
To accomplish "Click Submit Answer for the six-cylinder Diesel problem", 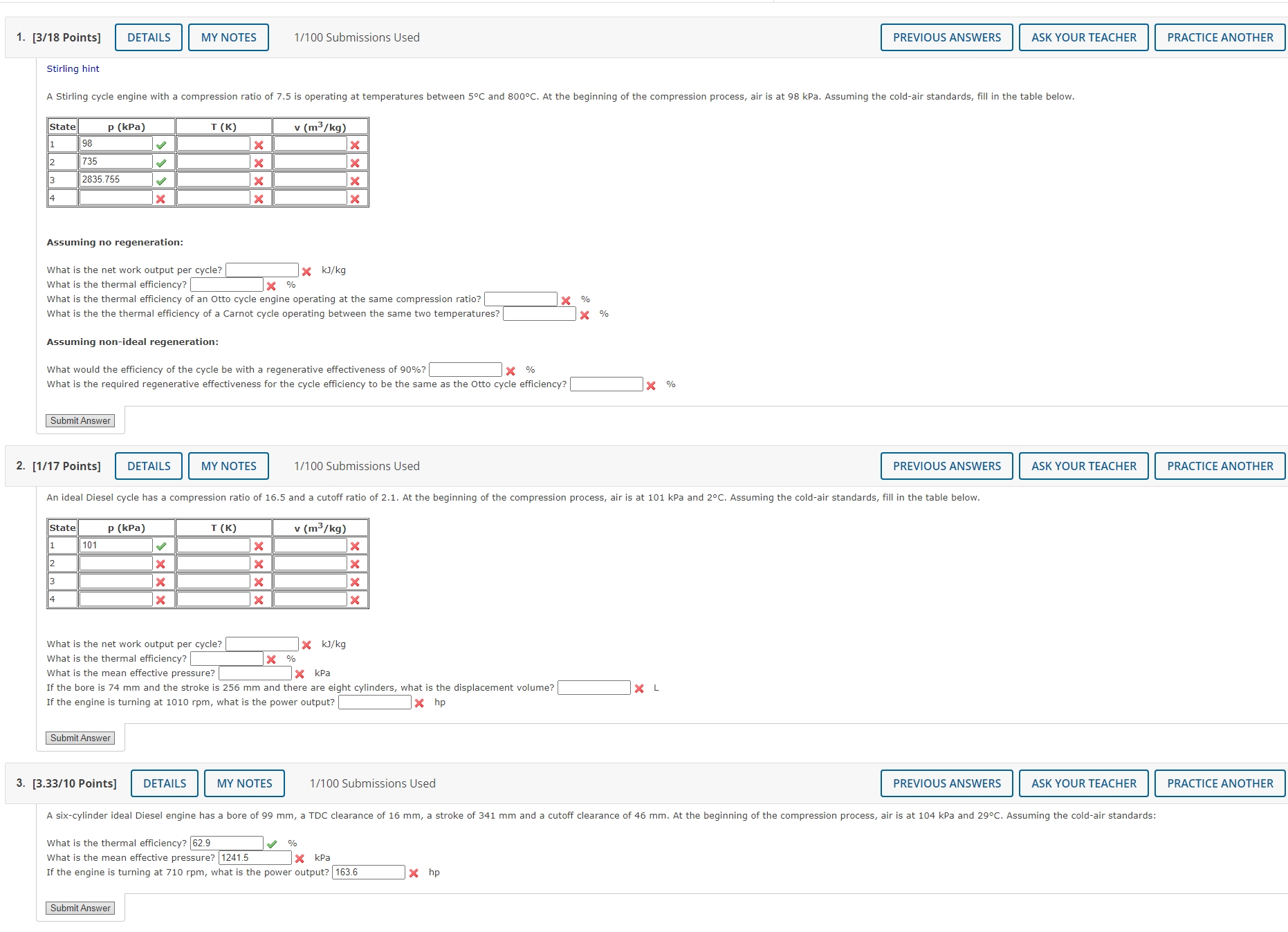I will click(80, 908).
